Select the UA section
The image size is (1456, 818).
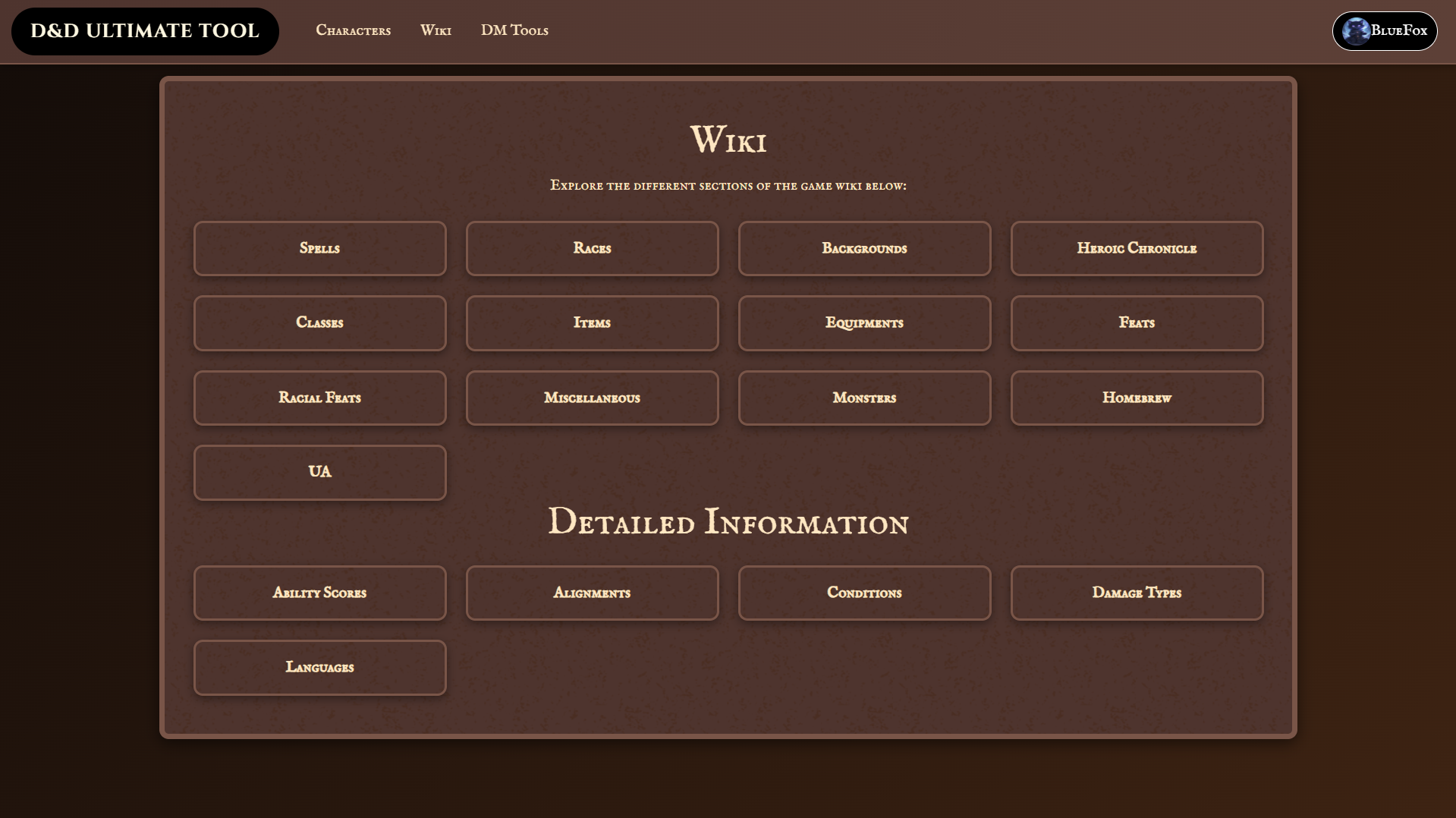pyautogui.click(x=319, y=472)
